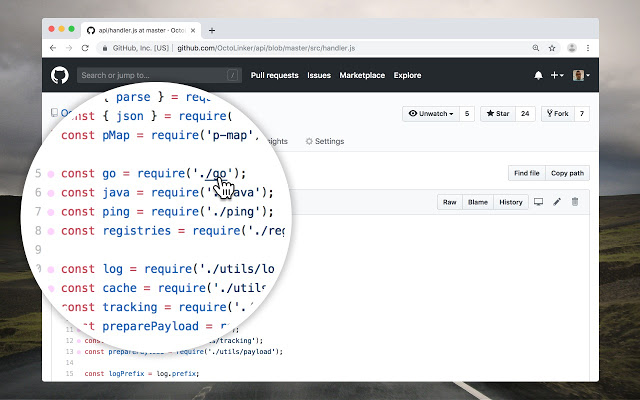
Task: Expand the plus create-new dropdown
Action: [x=557, y=75]
